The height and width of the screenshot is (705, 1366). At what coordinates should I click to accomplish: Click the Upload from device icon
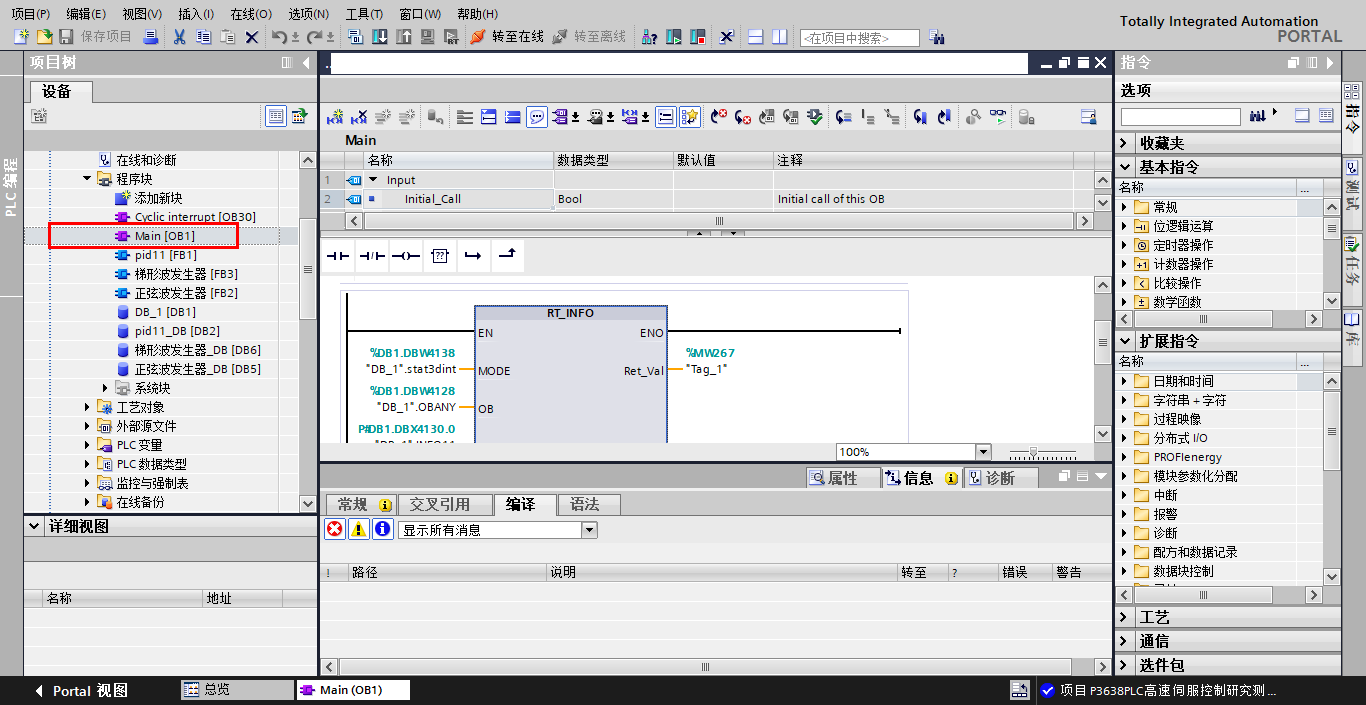(404, 37)
